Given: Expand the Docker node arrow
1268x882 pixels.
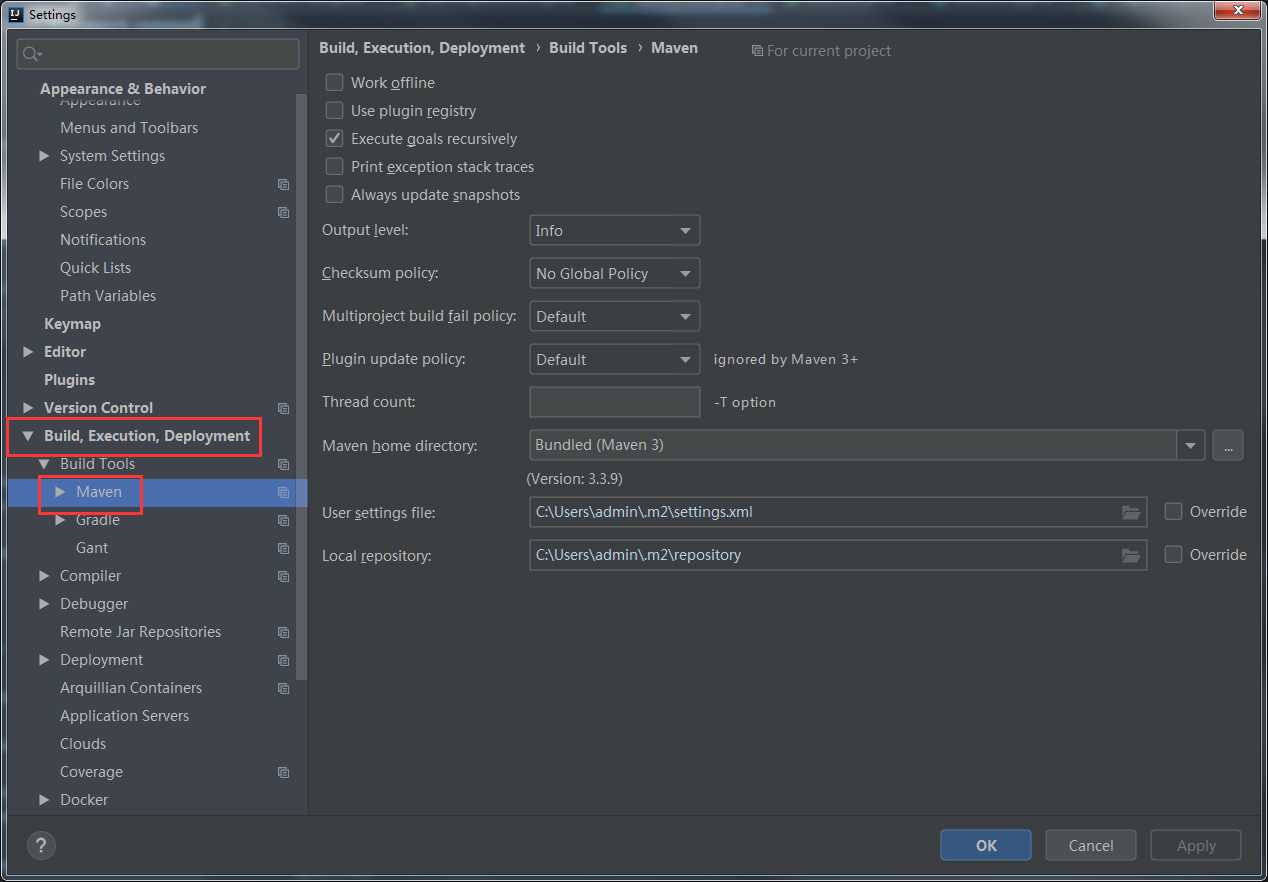Looking at the screenshot, I should click(44, 800).
